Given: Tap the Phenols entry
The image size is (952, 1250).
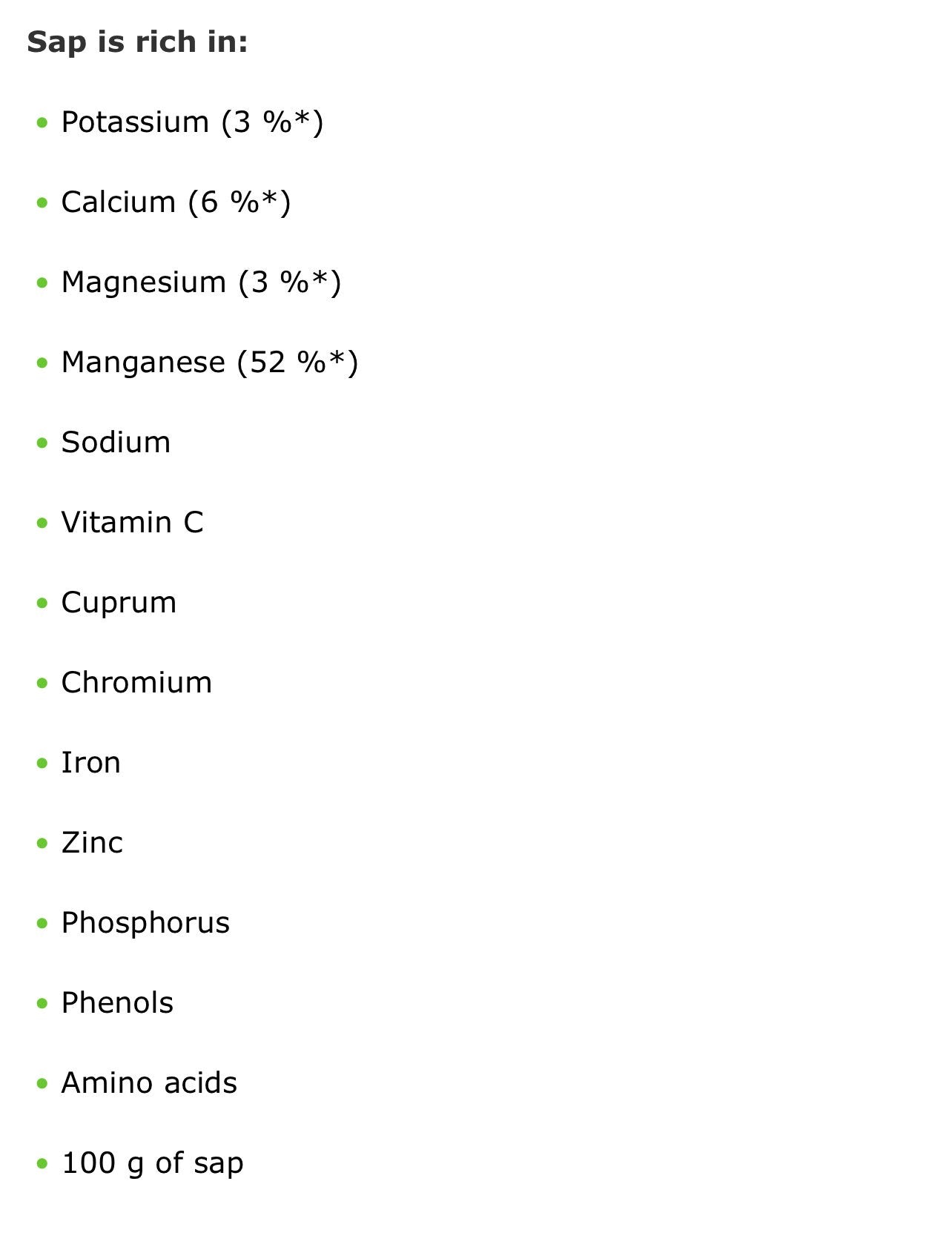Looking at the screenshot, I should pyautogui.click(x=117, y=1003).
